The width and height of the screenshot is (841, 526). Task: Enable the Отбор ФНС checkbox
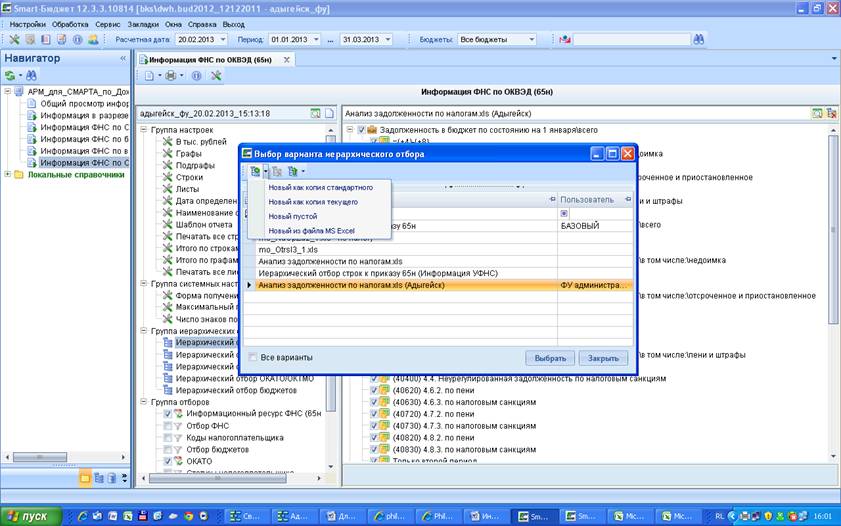tap(168, 426)
